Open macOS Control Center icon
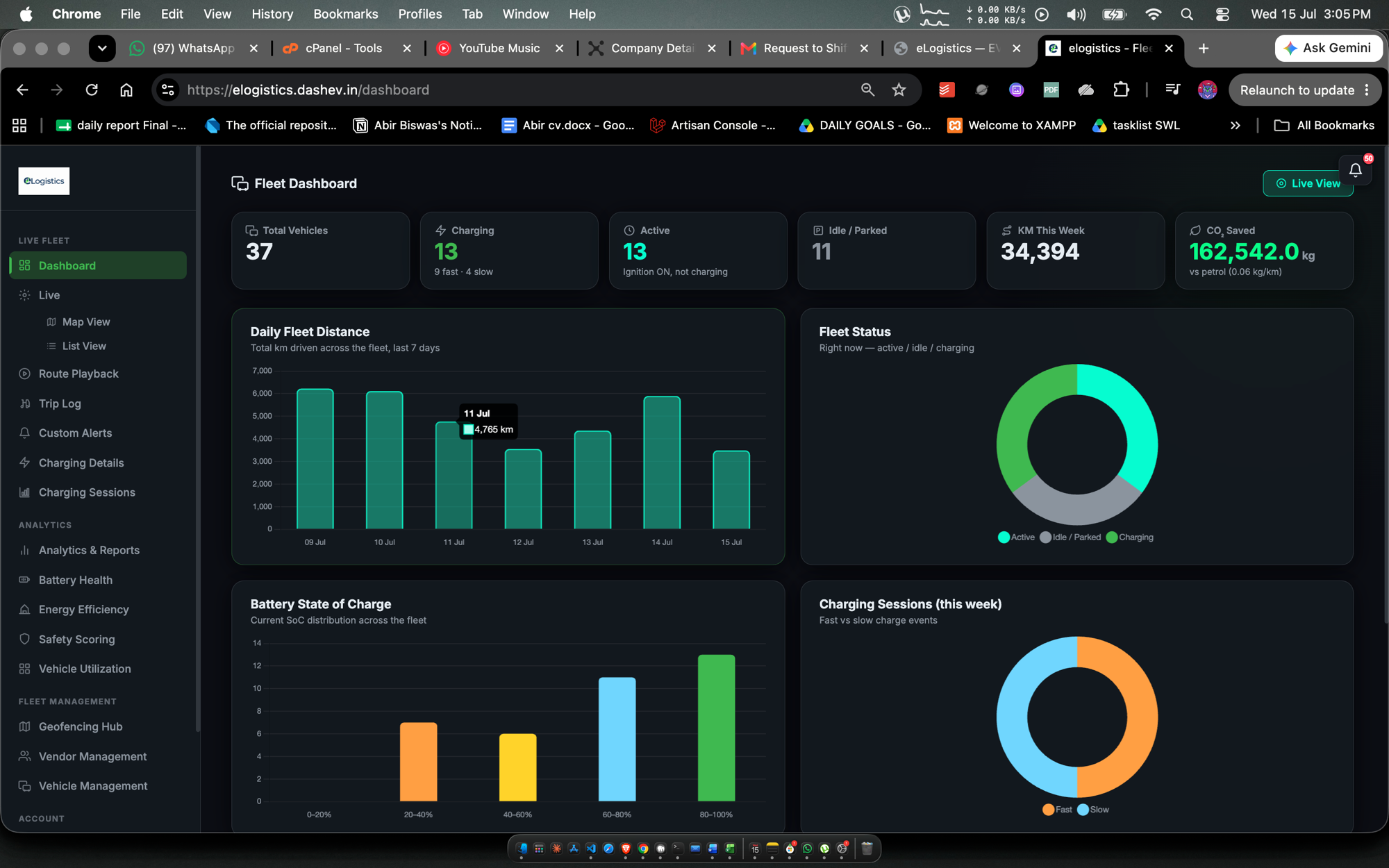This screenshot has width=1389, height=868. (1222, 14)
